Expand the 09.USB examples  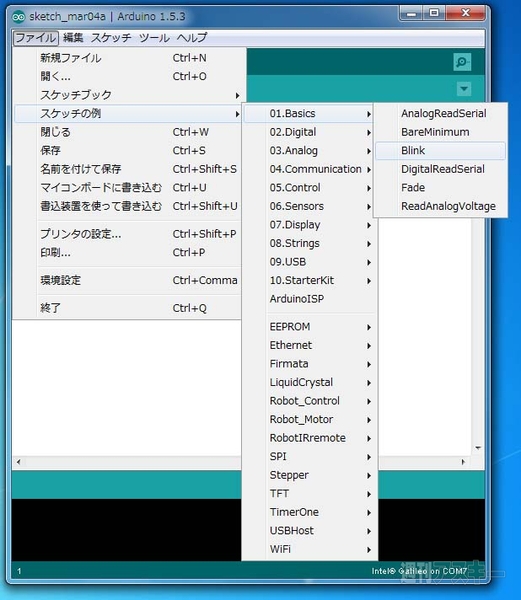pos(309,262)
